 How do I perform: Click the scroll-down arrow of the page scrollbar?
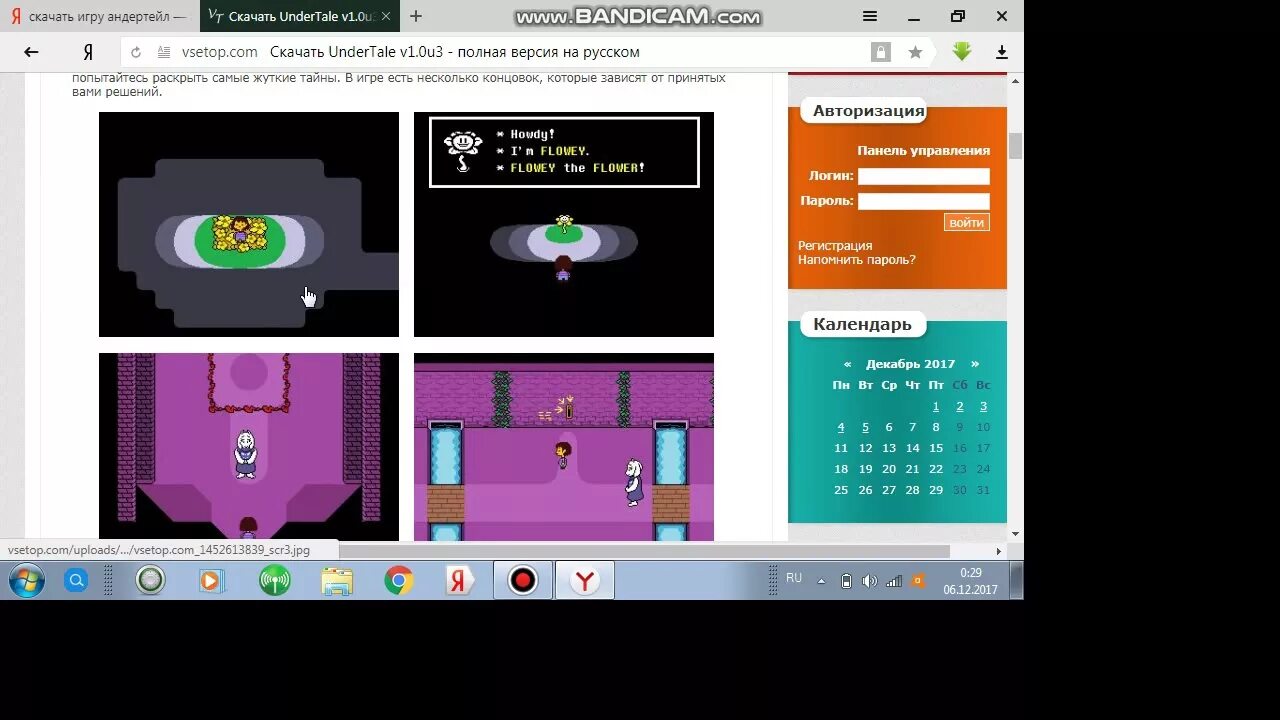click(1015, 534)
